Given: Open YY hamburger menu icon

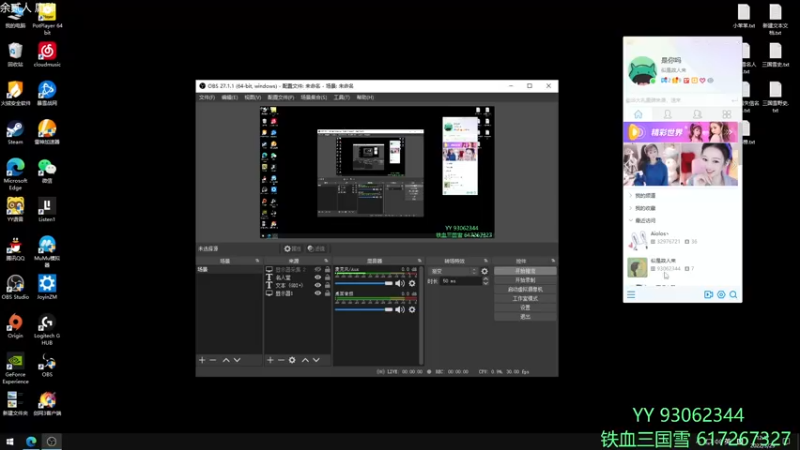Looking at the screenshot, I should 631,294.
